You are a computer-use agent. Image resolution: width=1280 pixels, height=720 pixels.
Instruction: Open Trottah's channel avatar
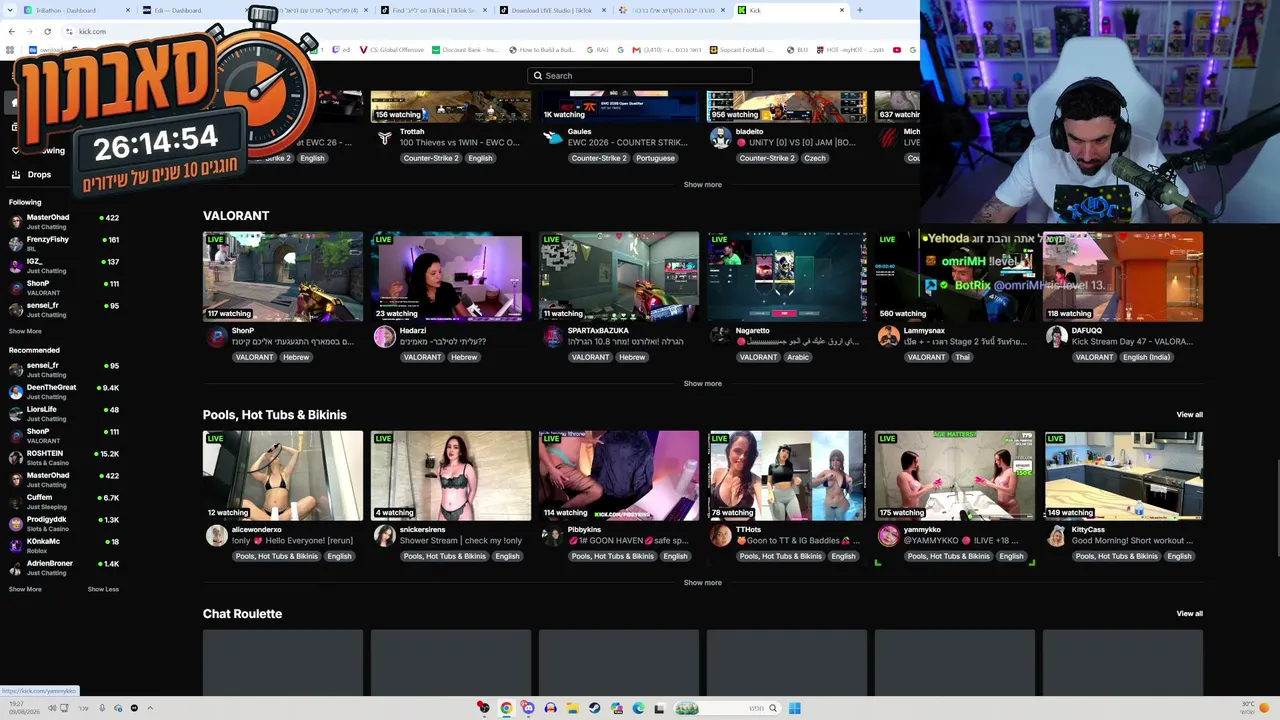tap(385, 138)
